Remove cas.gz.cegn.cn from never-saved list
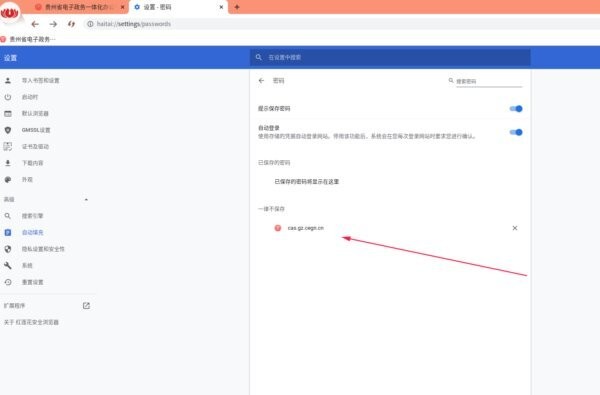 (x=515, y=228)
